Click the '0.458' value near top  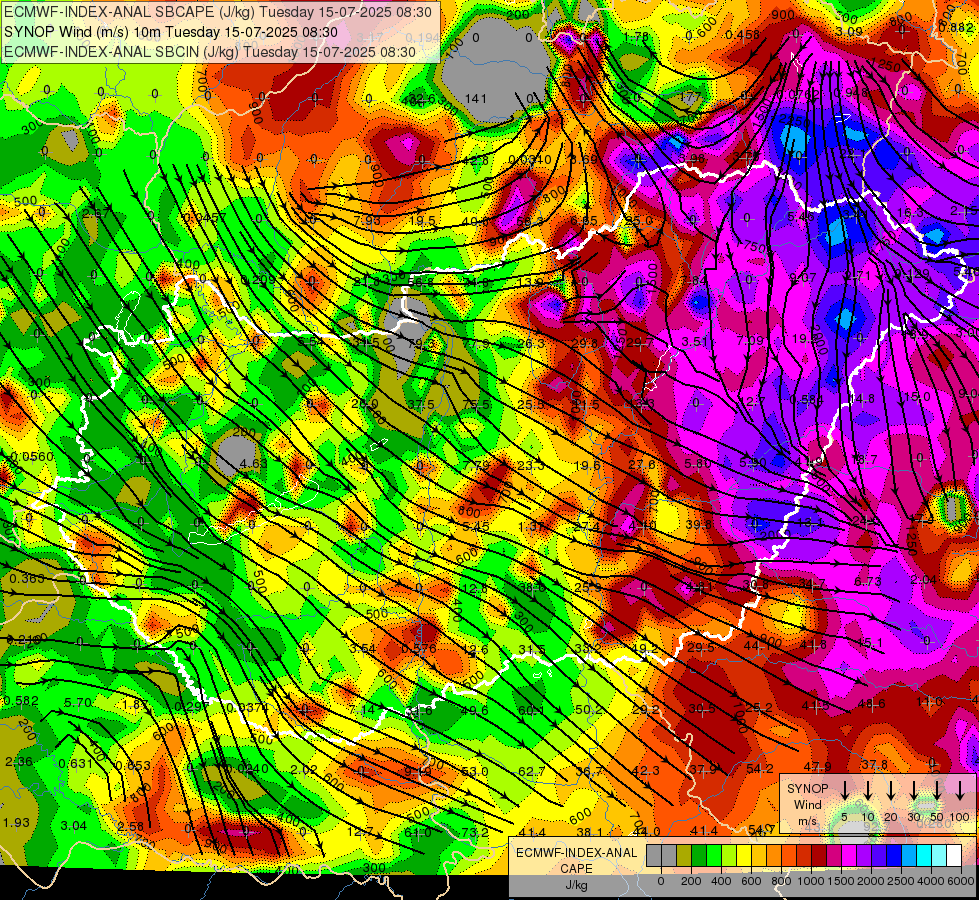pos(743,35)
